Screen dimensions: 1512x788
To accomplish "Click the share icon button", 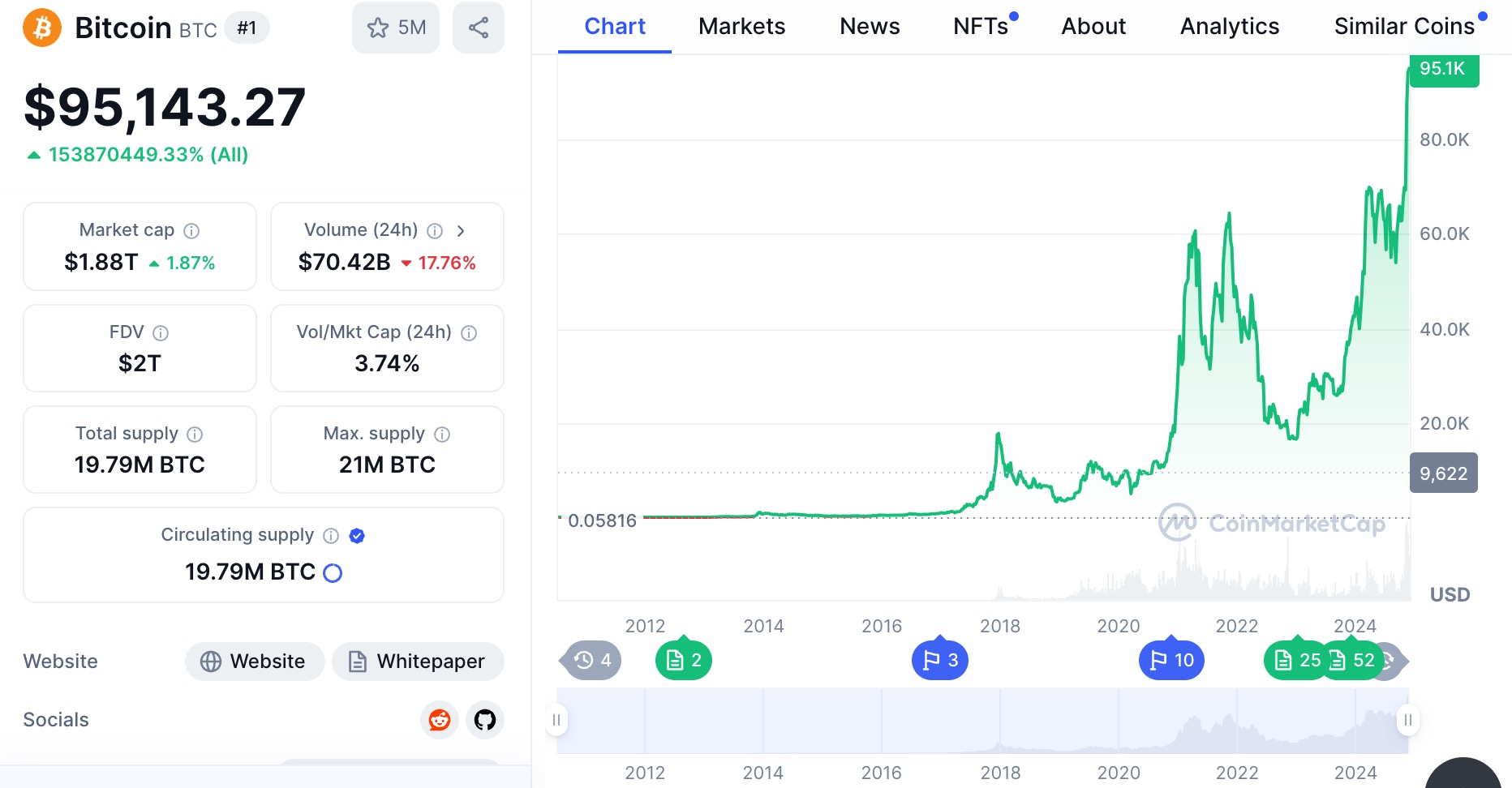I will [x=479, y=28].
